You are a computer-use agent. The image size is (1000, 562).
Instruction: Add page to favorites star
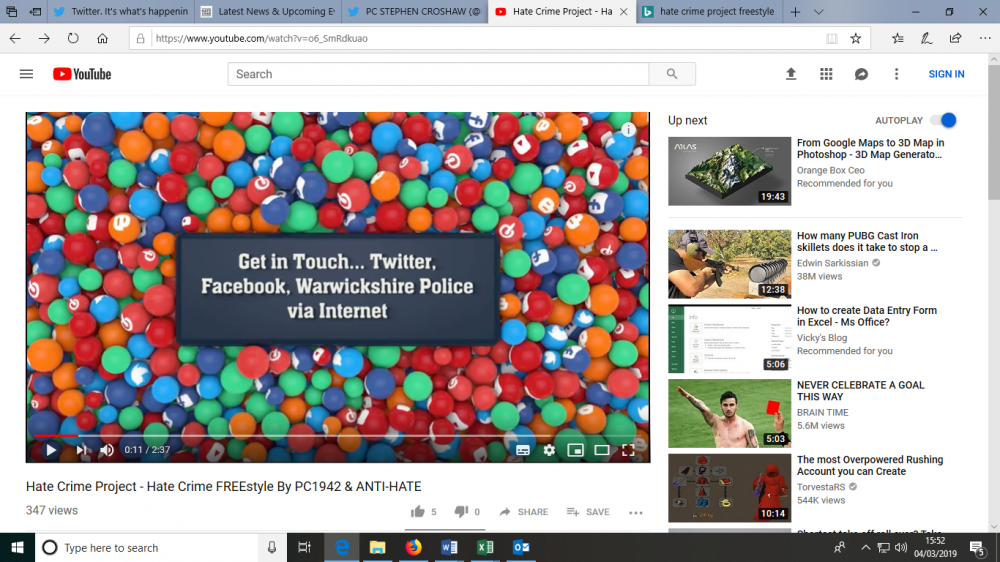(856, 38)
